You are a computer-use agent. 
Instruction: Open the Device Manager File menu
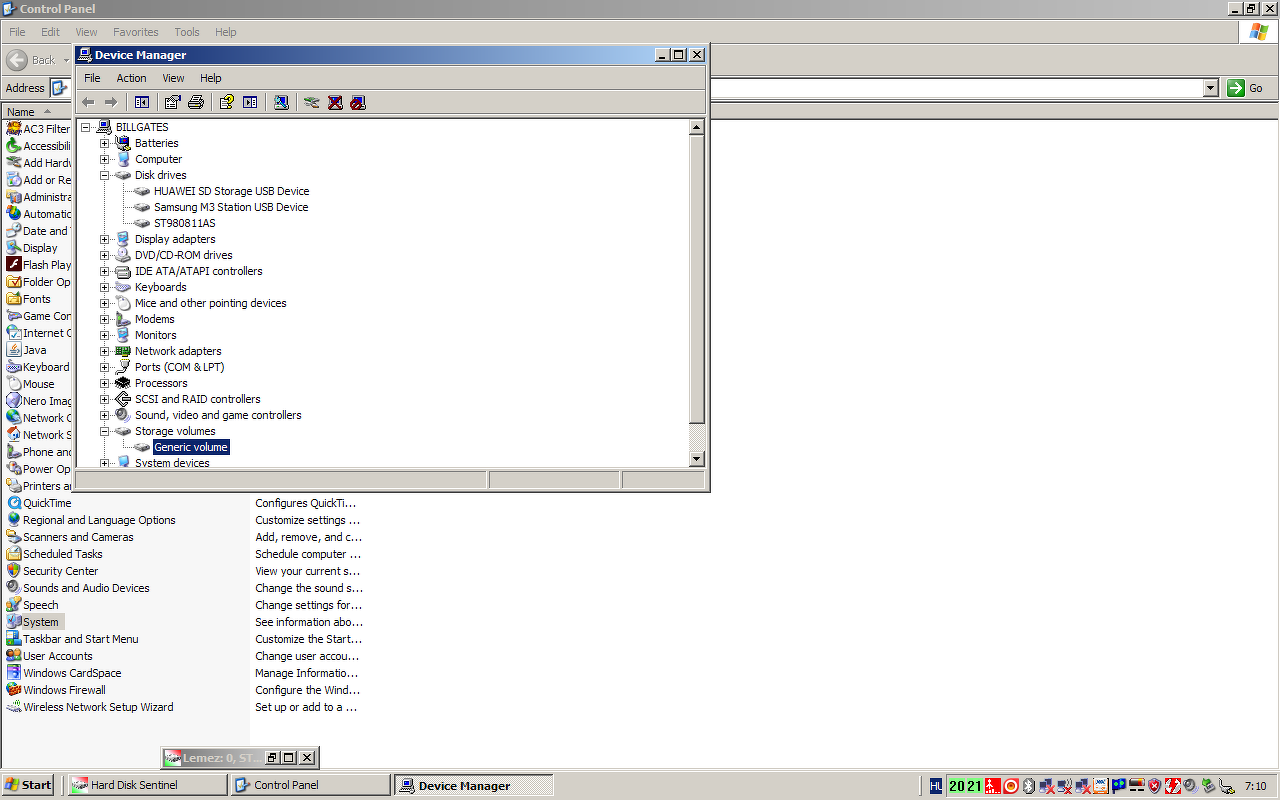tap(92, 78)
